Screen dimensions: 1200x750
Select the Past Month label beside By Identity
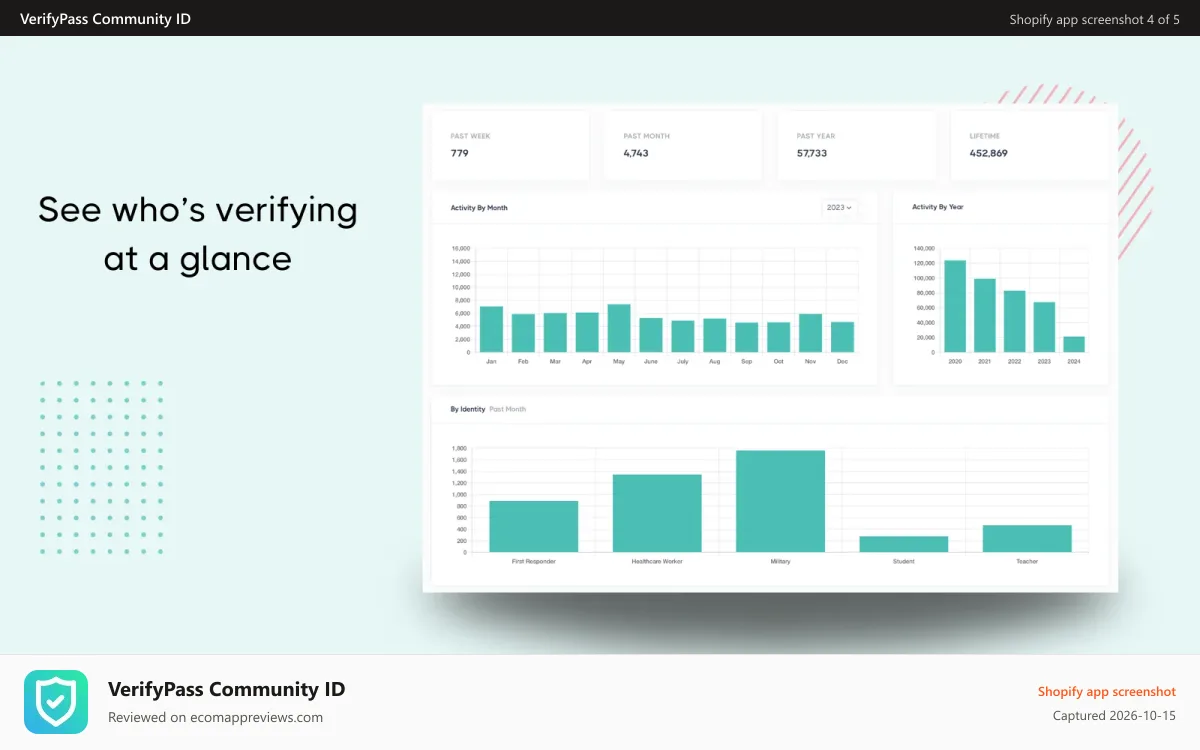click(508, 409)
